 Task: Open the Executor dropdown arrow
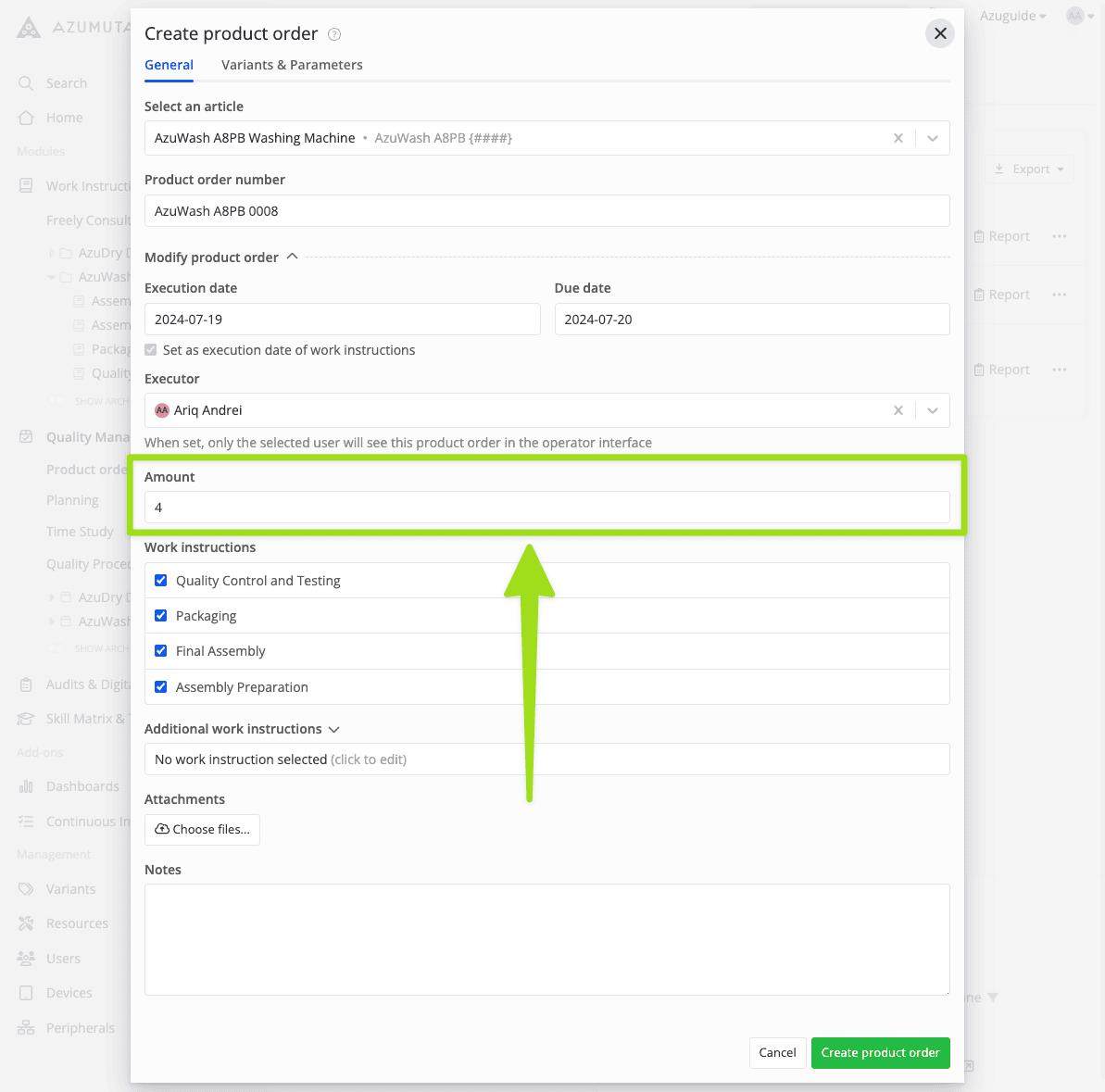933,410
